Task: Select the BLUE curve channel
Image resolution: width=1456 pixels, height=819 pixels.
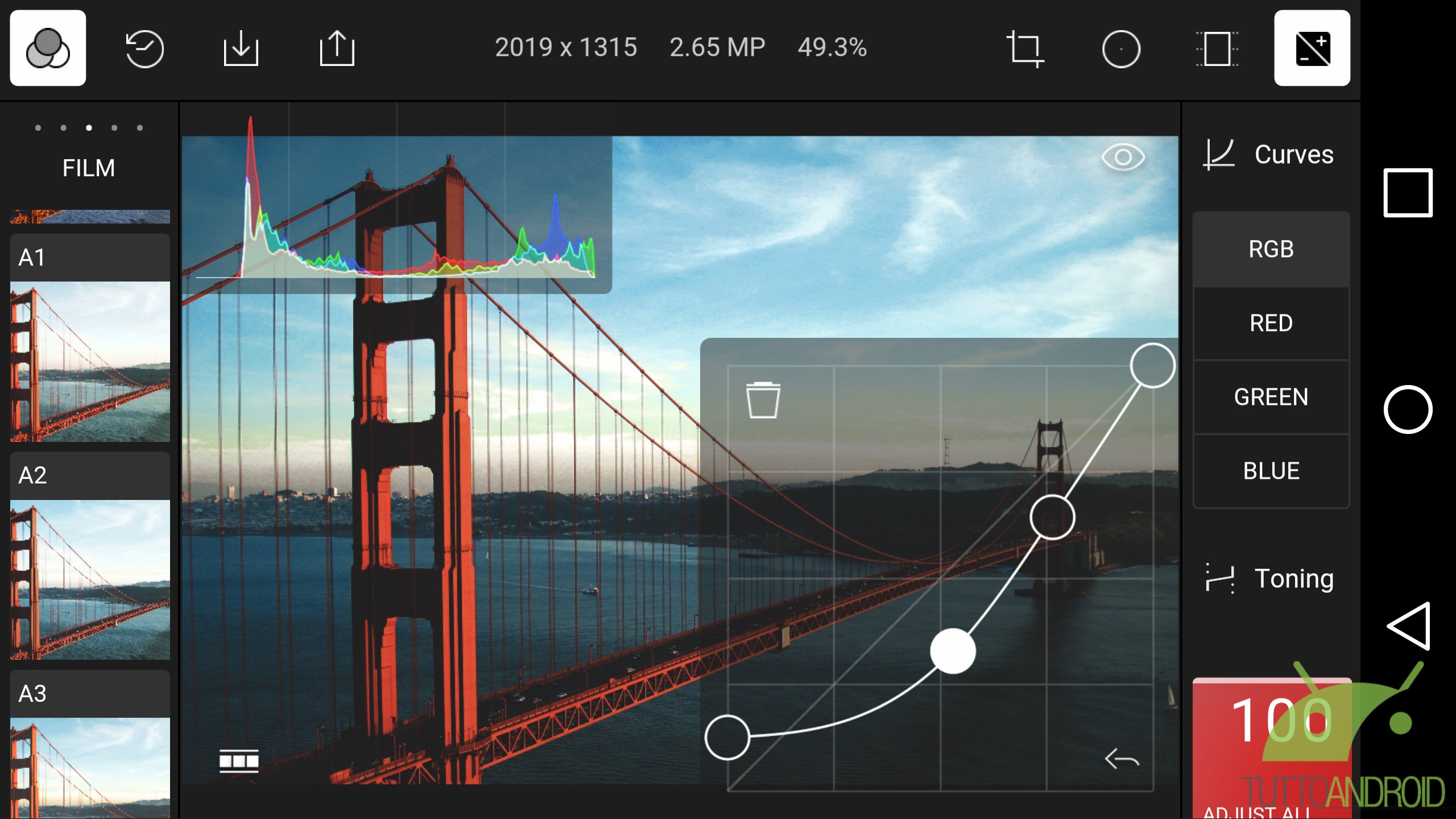Action: coord(1271,471)
